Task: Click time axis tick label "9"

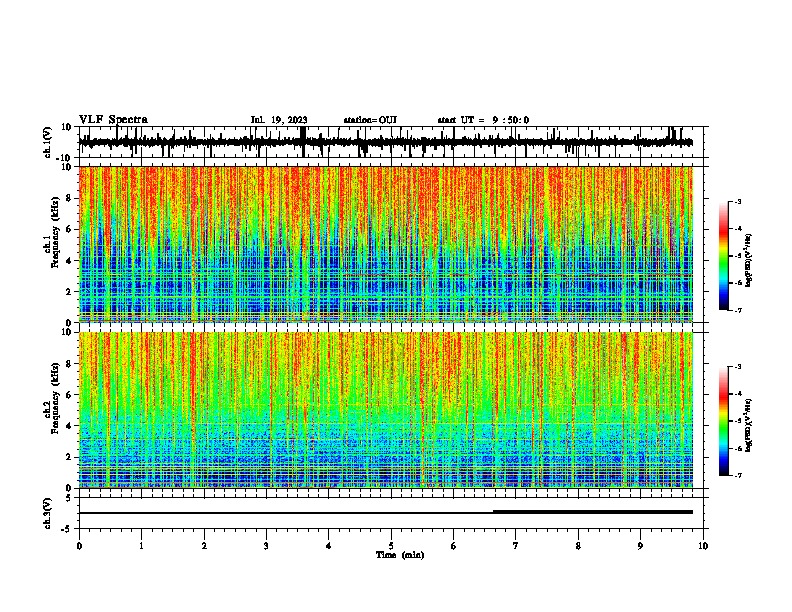Action: [640, 546]
